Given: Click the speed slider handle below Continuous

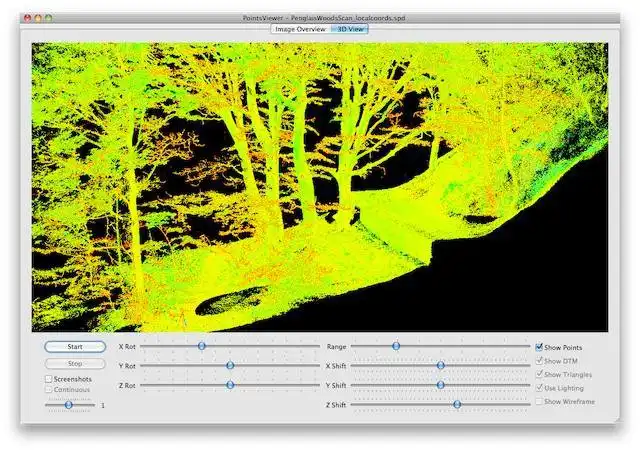Looking at the screenshot, I should [69, 405].
